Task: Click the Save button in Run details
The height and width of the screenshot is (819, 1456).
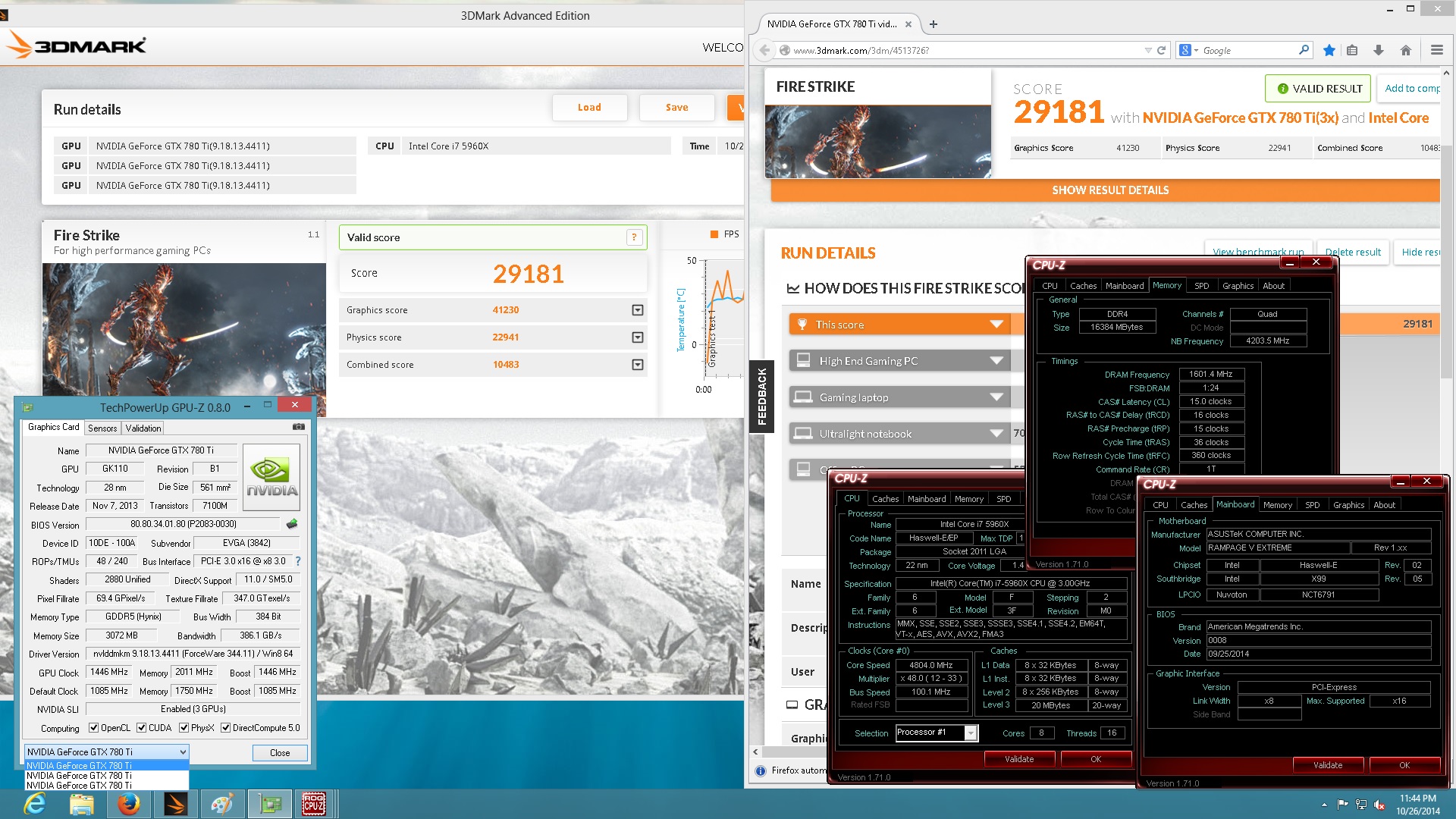Action: (x=677, y=108)
